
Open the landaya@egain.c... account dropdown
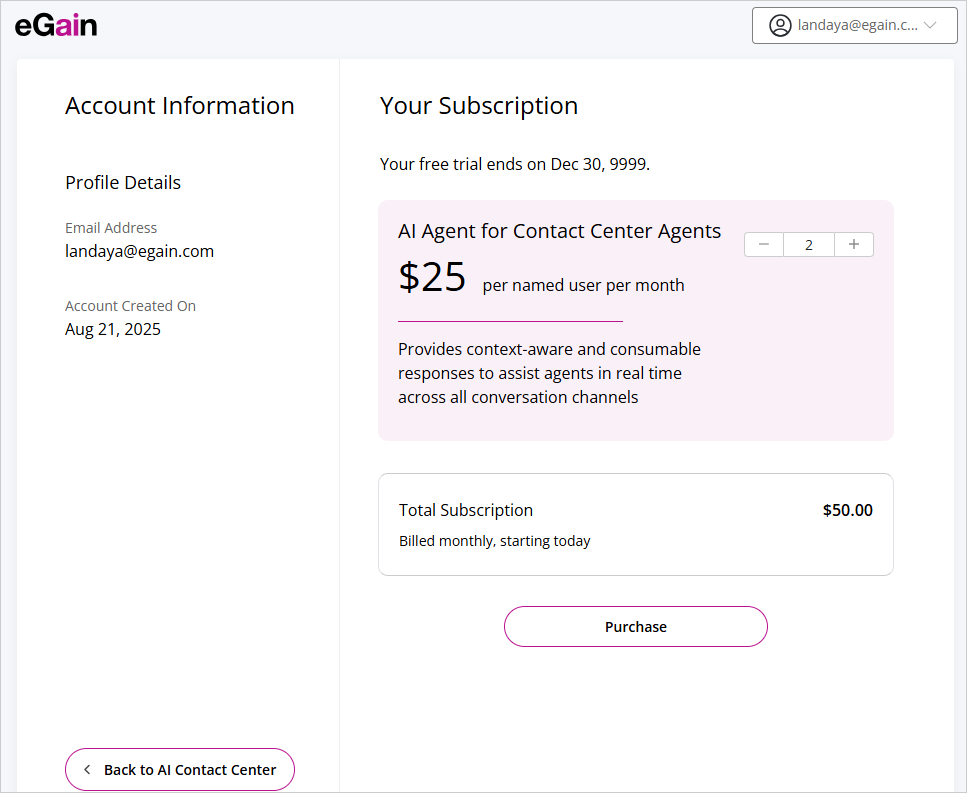point(856,26)
